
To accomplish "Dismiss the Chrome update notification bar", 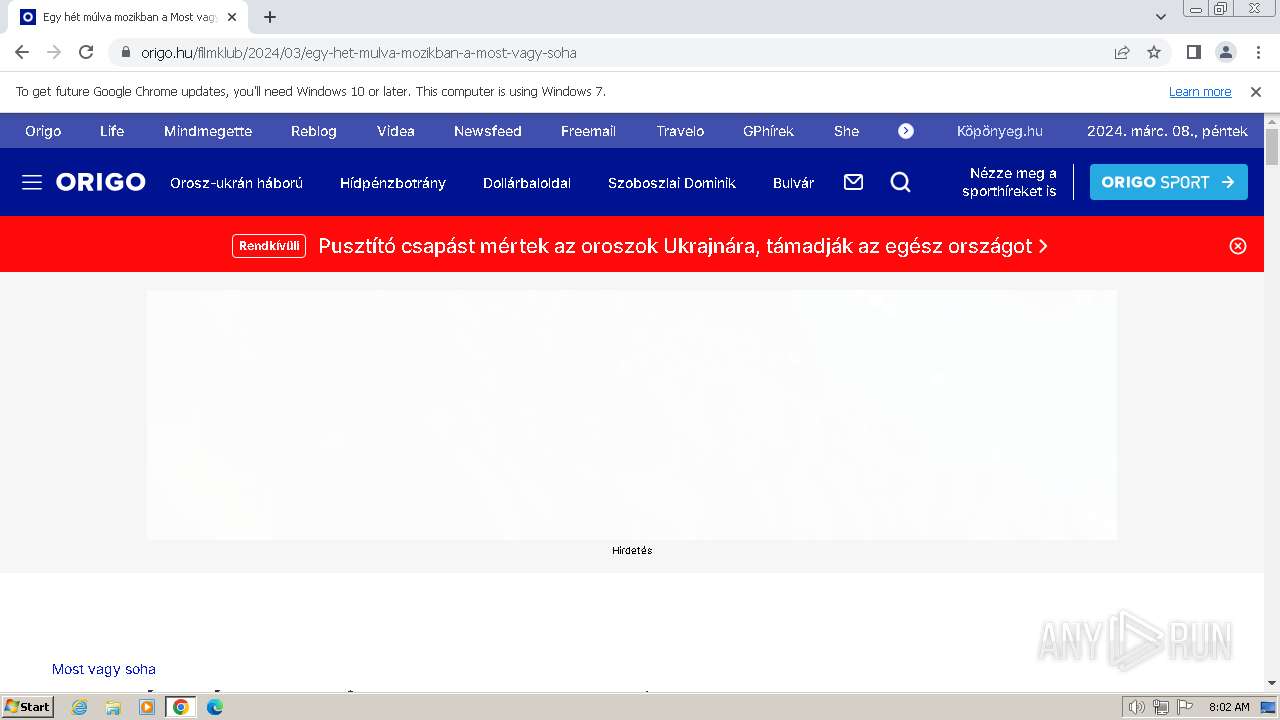I will click(x=1256, y=91).
